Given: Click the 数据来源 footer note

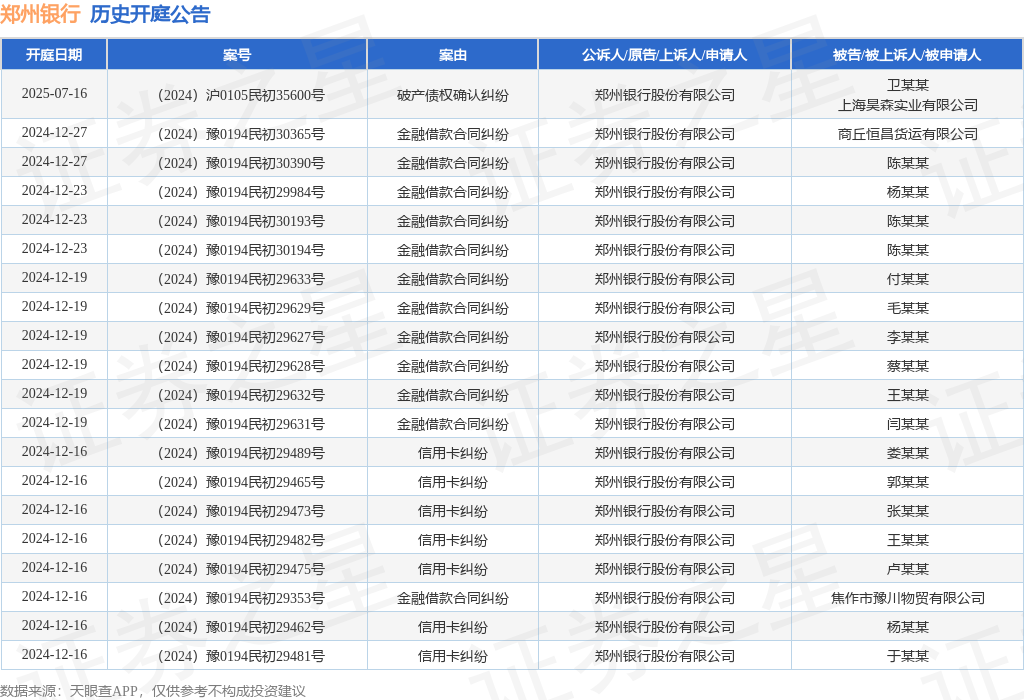Looking at the screenshot, I should tap(153, 691).
